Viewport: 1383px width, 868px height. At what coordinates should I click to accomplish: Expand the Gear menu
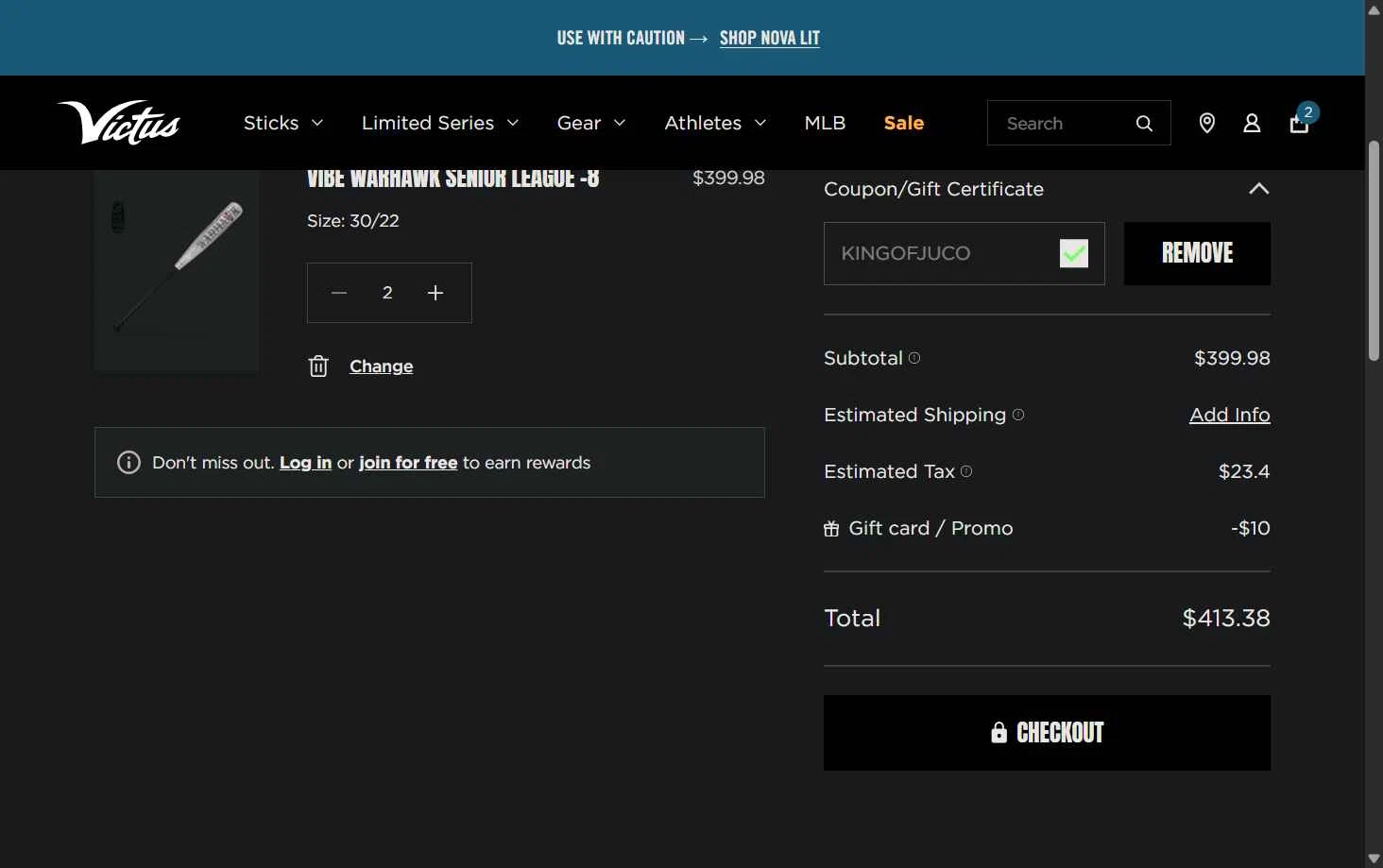tap(591, 123)
